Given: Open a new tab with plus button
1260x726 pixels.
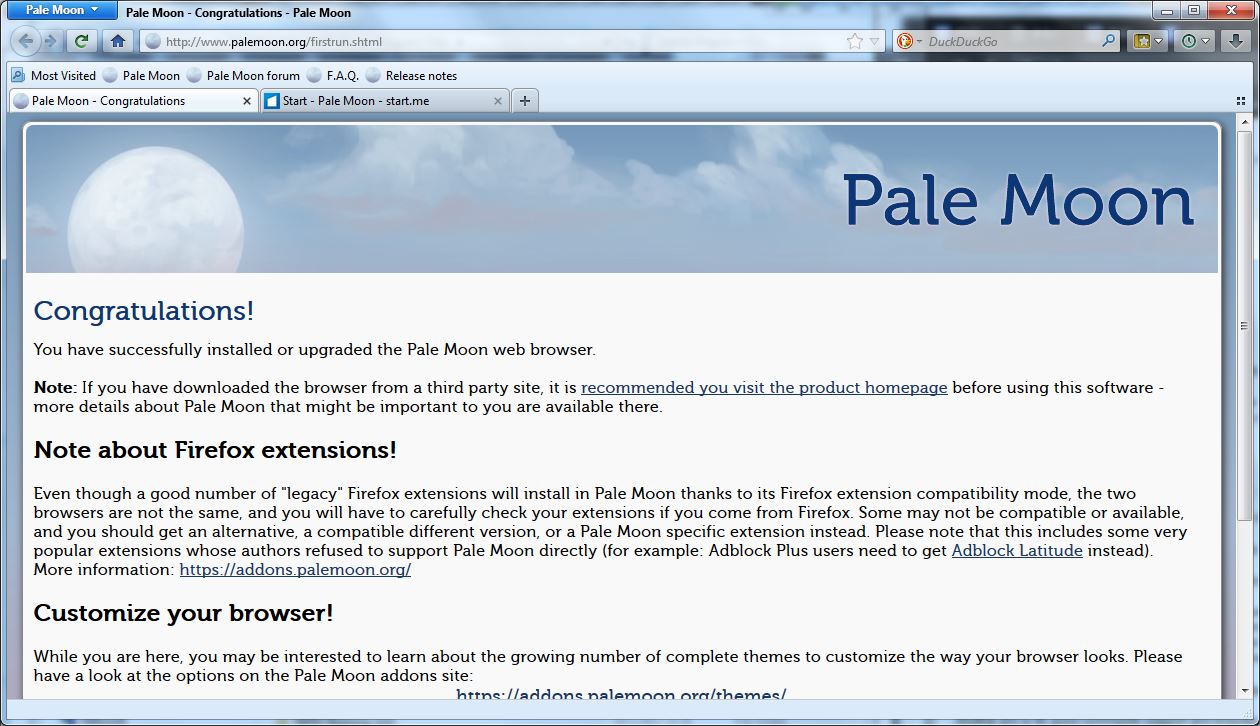Looking at the screenshot, I should (525, 101).
